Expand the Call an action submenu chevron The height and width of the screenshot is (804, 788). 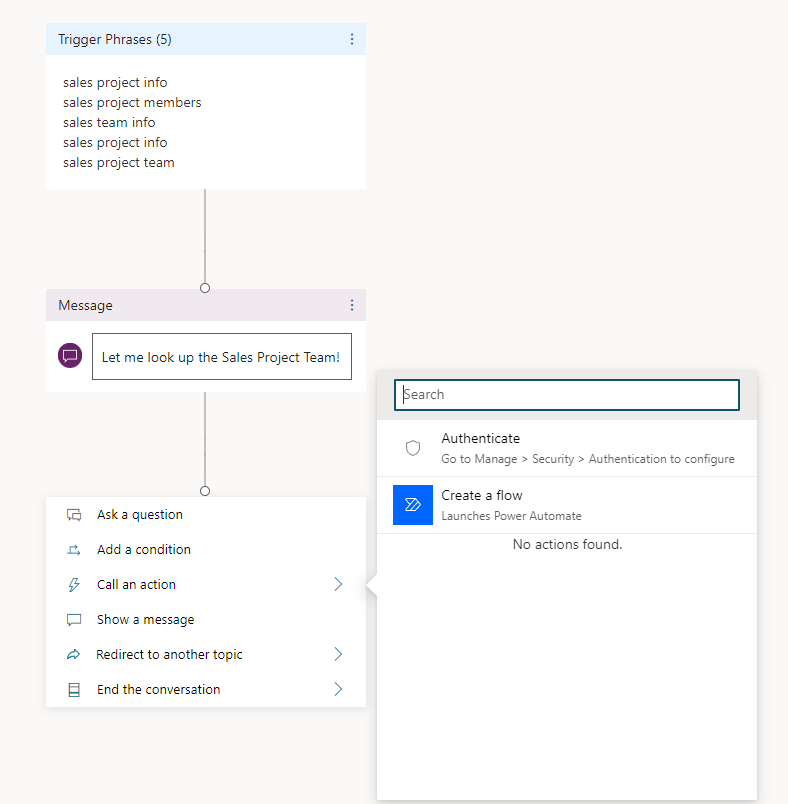coord(338,584)
